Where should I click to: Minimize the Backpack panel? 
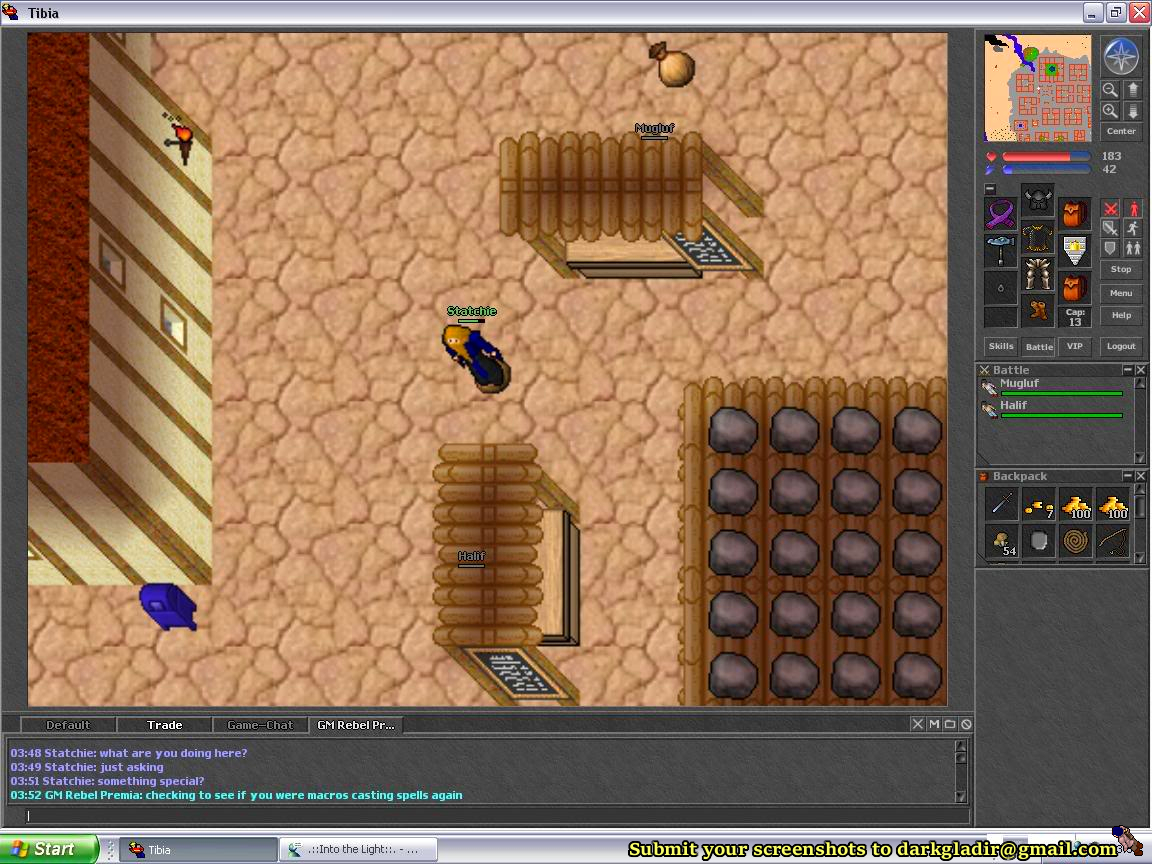[x=1128, y=476]
